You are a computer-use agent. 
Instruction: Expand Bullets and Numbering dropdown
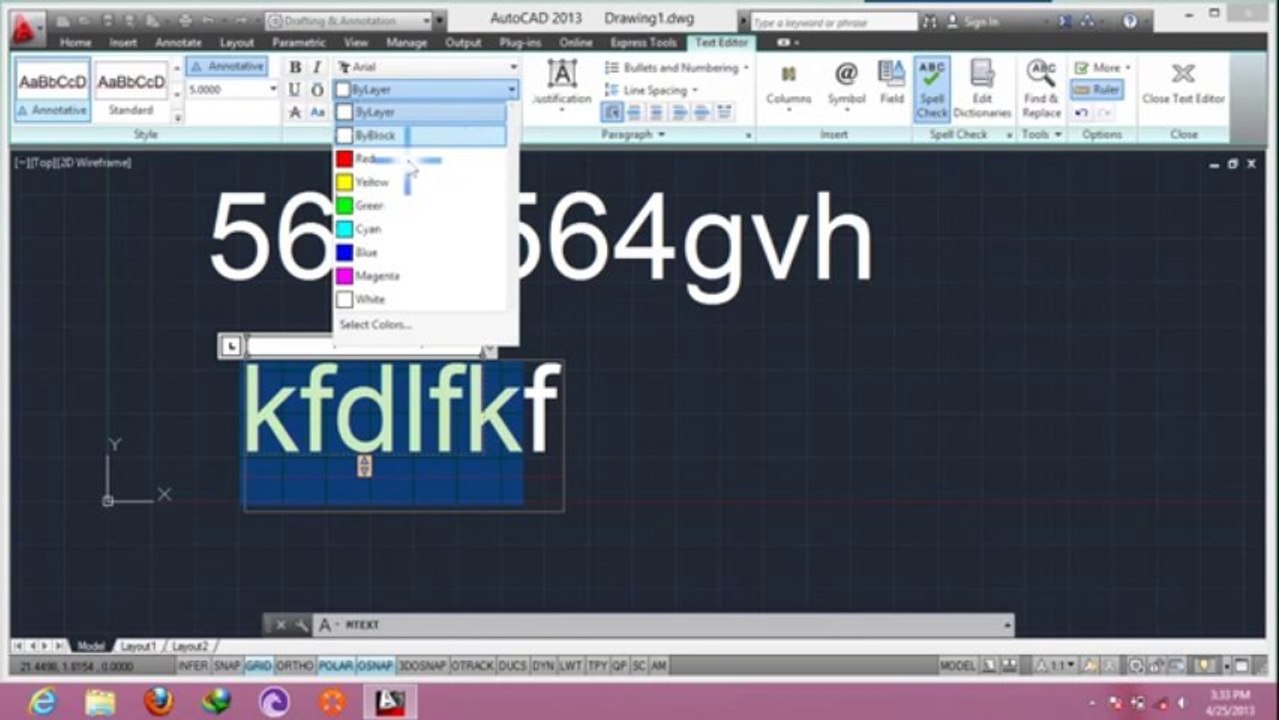click(x=746, y=68)
